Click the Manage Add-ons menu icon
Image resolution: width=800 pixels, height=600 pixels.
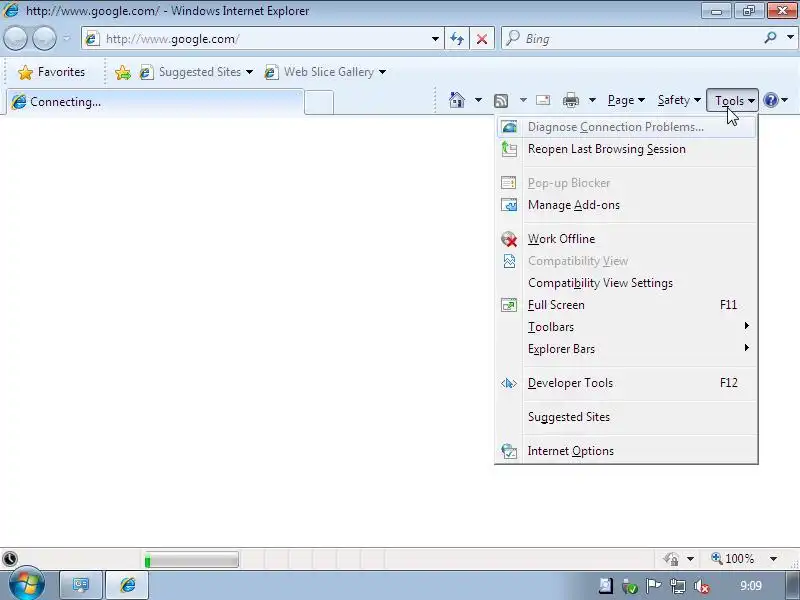tap(509, 205)
